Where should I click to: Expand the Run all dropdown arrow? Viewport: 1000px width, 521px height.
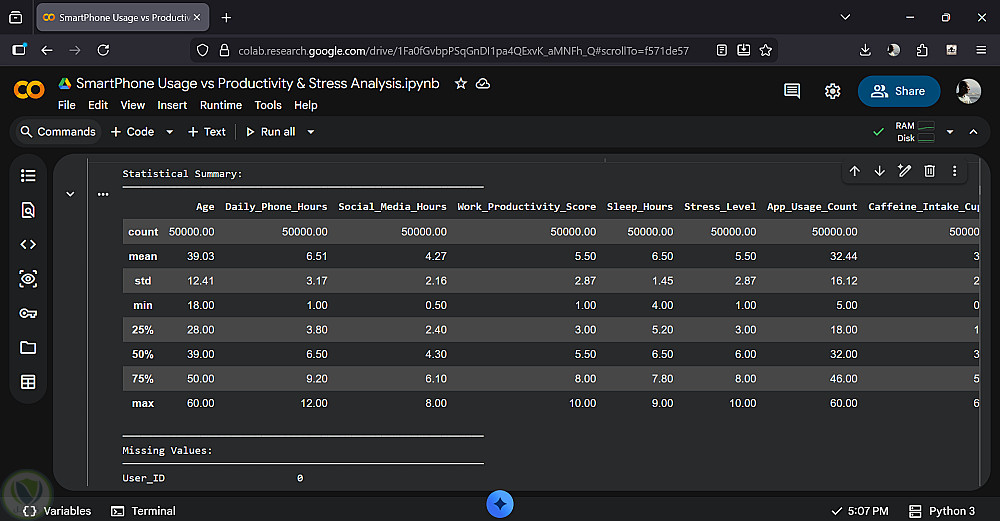pyautogui.click(x=311, y=132)
